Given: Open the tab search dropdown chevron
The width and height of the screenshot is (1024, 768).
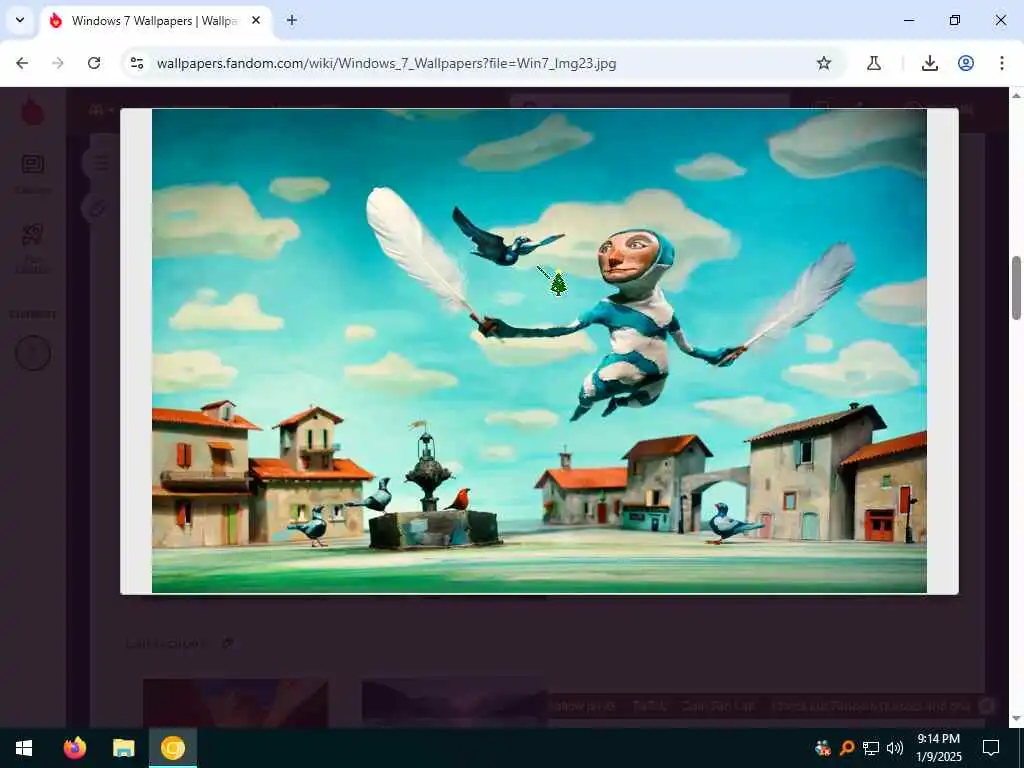Looking at the screenshot, I should 20,20.
